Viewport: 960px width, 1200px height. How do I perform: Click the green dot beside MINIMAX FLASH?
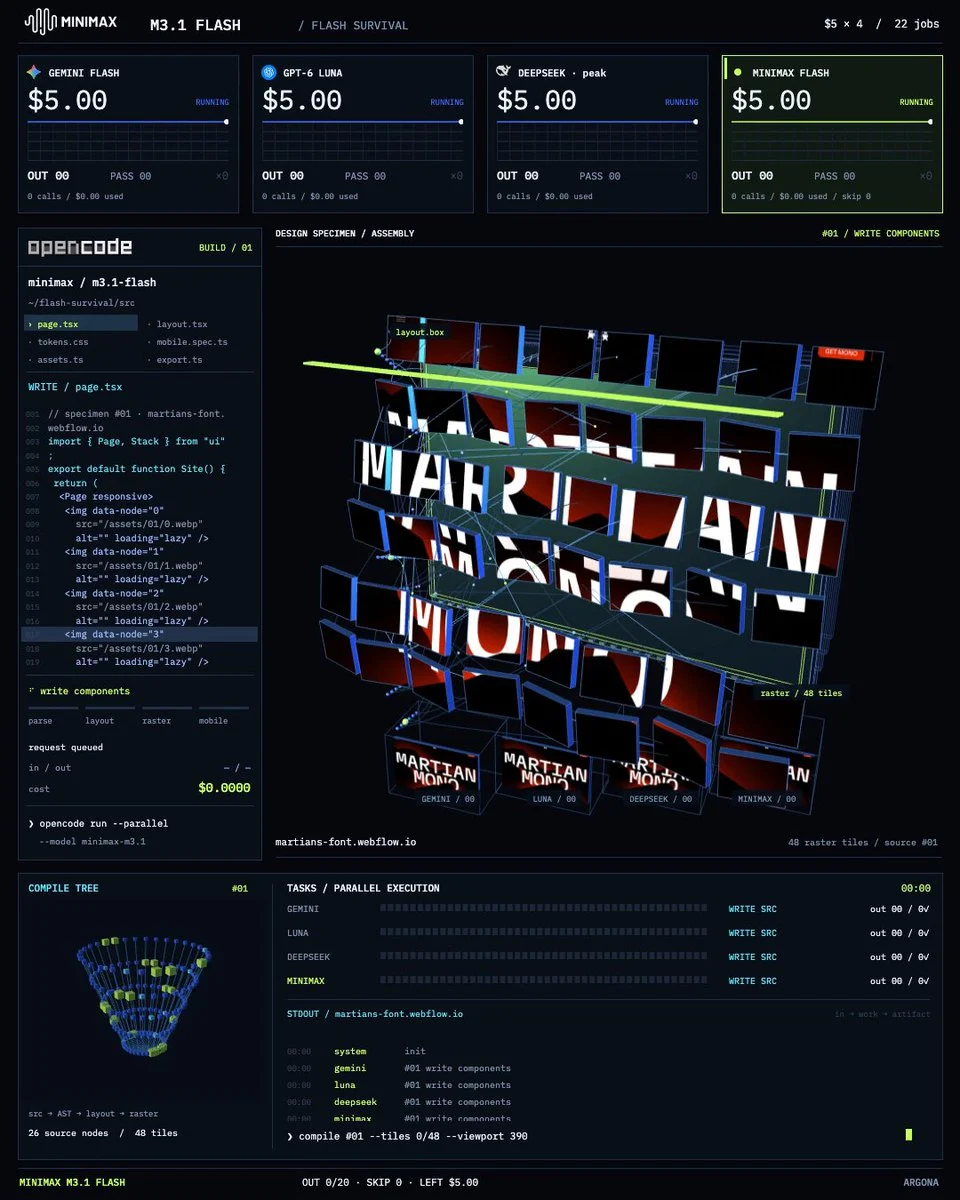pos(738,72)
